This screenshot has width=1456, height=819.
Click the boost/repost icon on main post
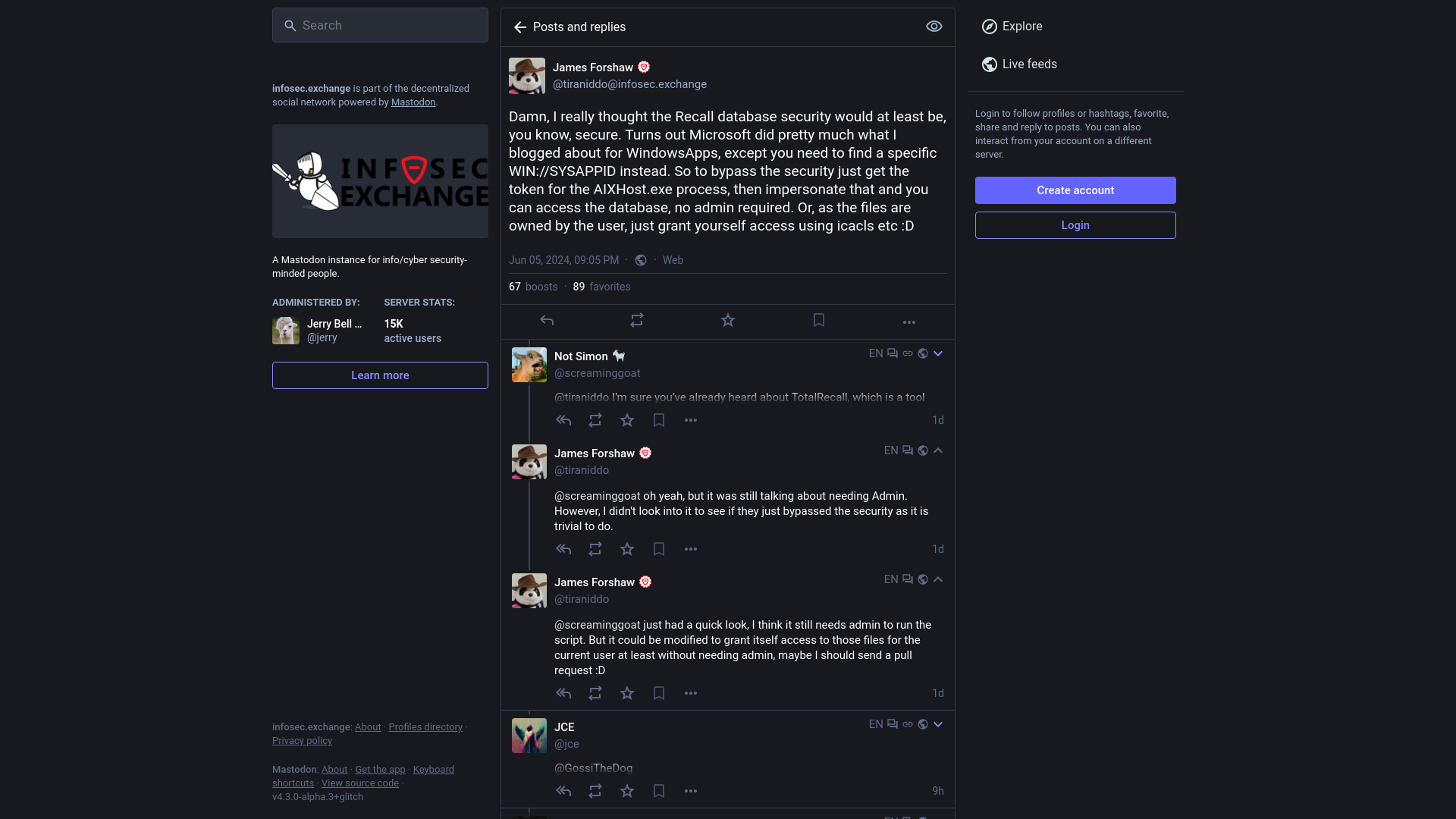637,320
